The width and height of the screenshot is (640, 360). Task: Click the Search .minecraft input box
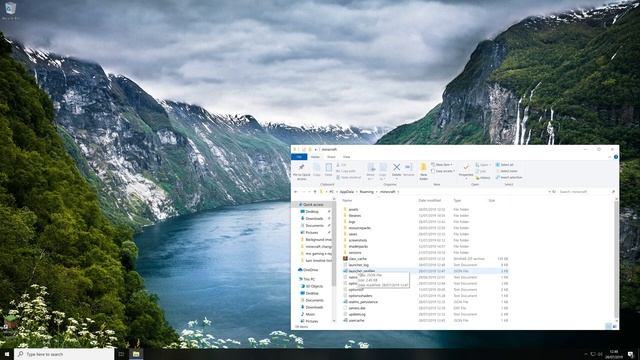point(586,191)
